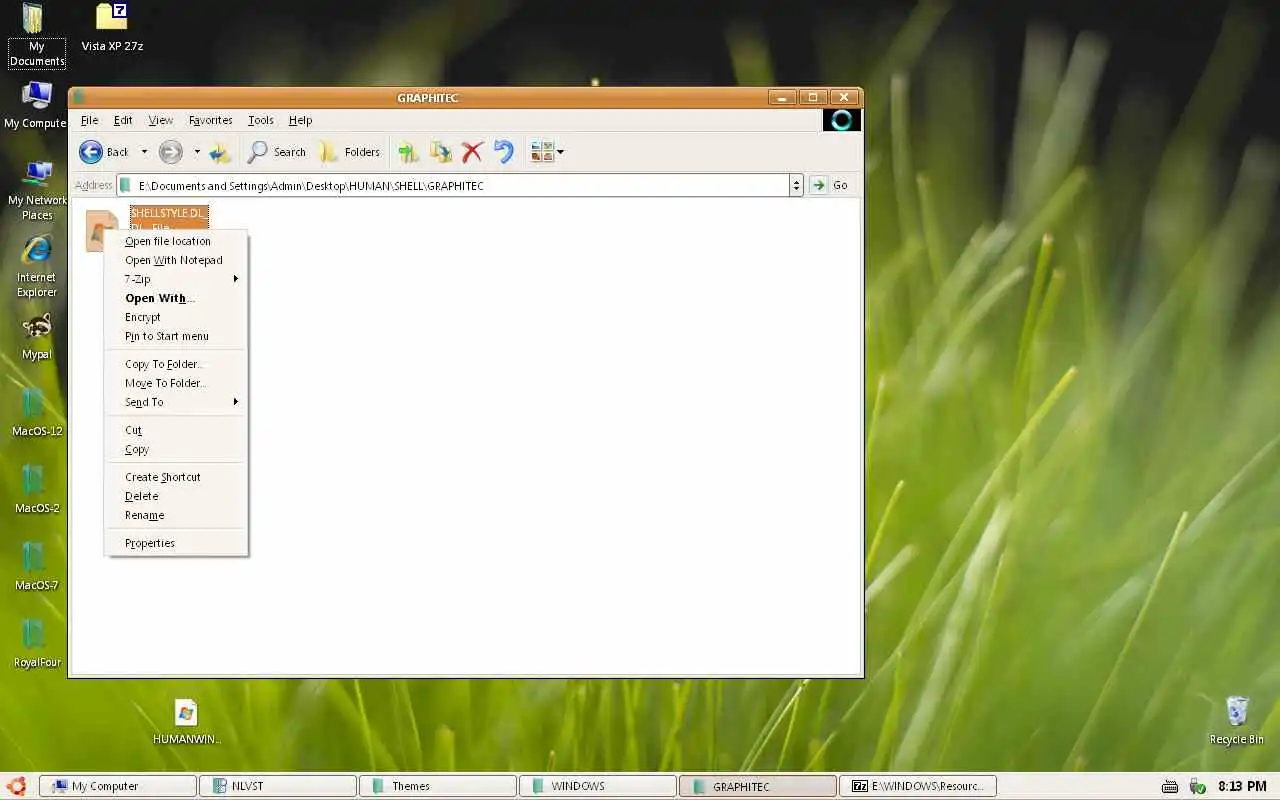The width and height of the screenshot is (1280, 800).
Task: Open the View menu
Action: [161, 120]
